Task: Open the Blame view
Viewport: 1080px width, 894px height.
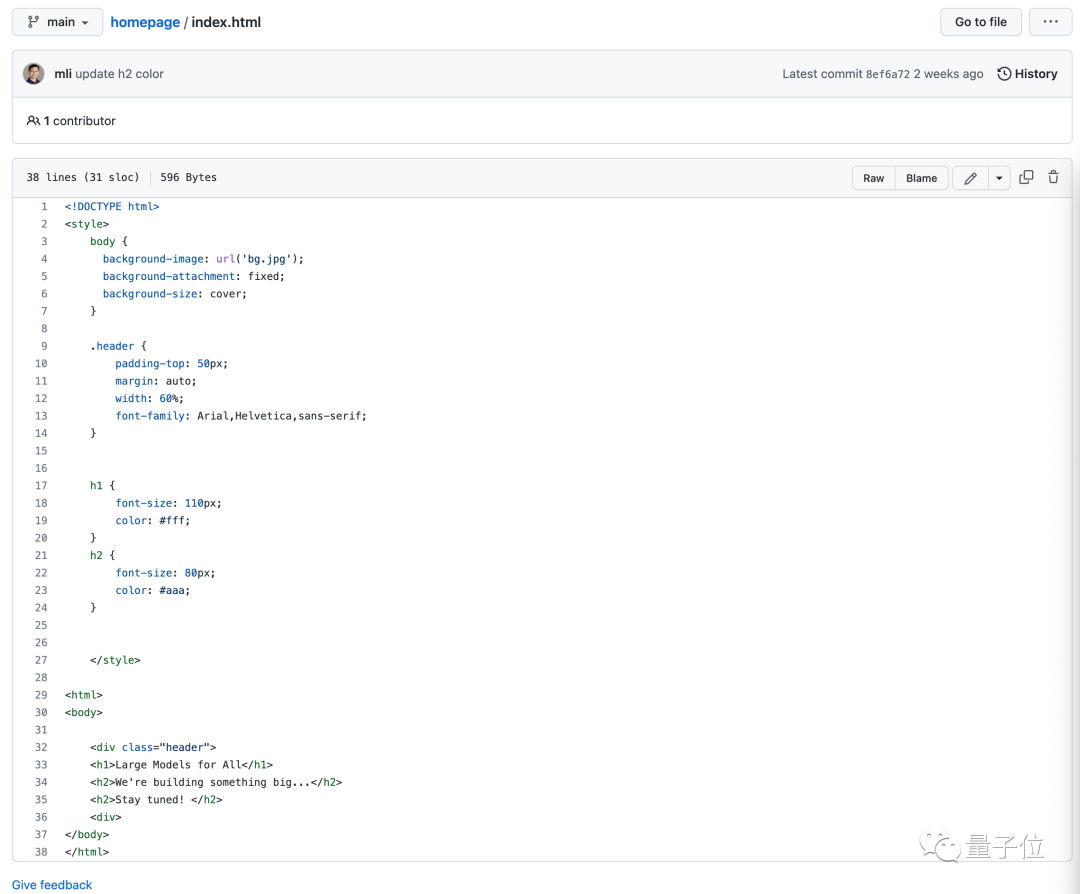Action: 921,178
